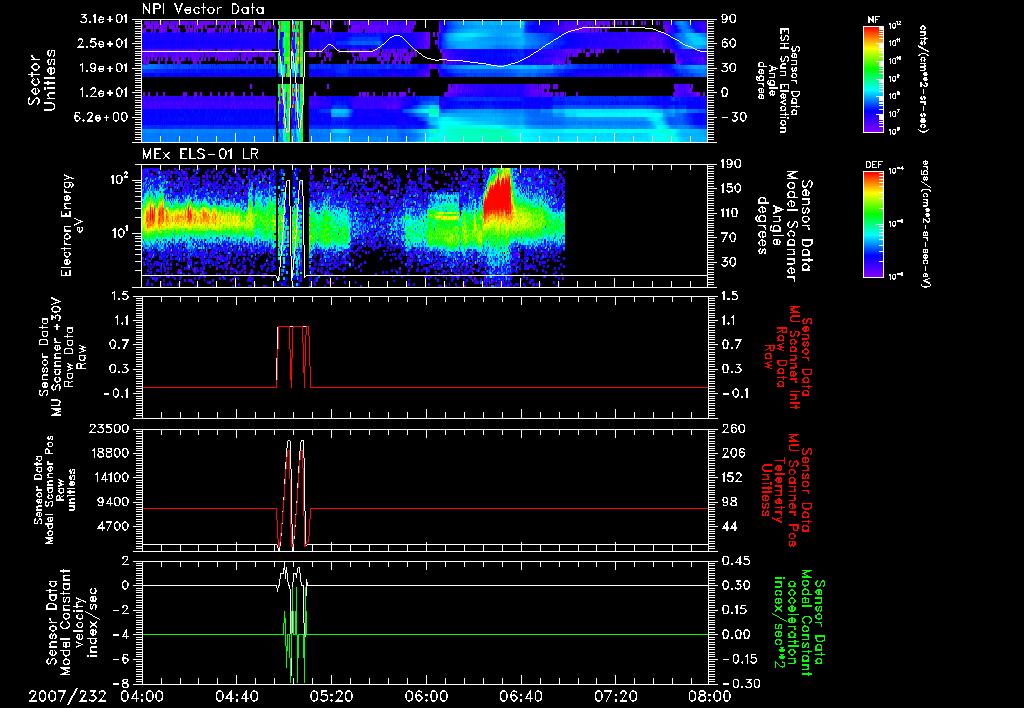The height and width of the screenshot is (708, 1024).
Task: Click the red "MU Scanner Inh Raw Data" label
Action: [x=787, y=358]
